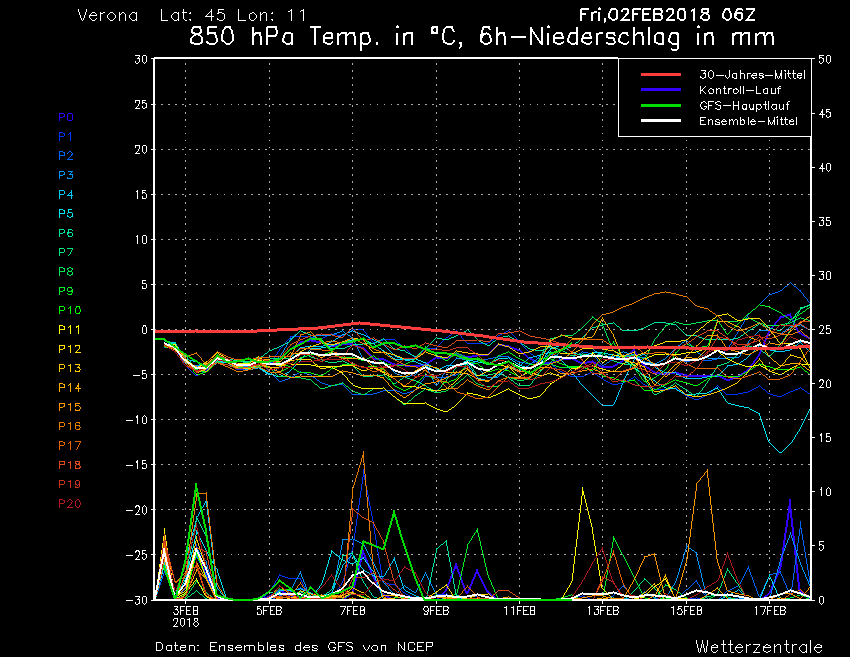Select the "Daten: Ensembles des GFS von NCEP" caption

pos(294,647)
